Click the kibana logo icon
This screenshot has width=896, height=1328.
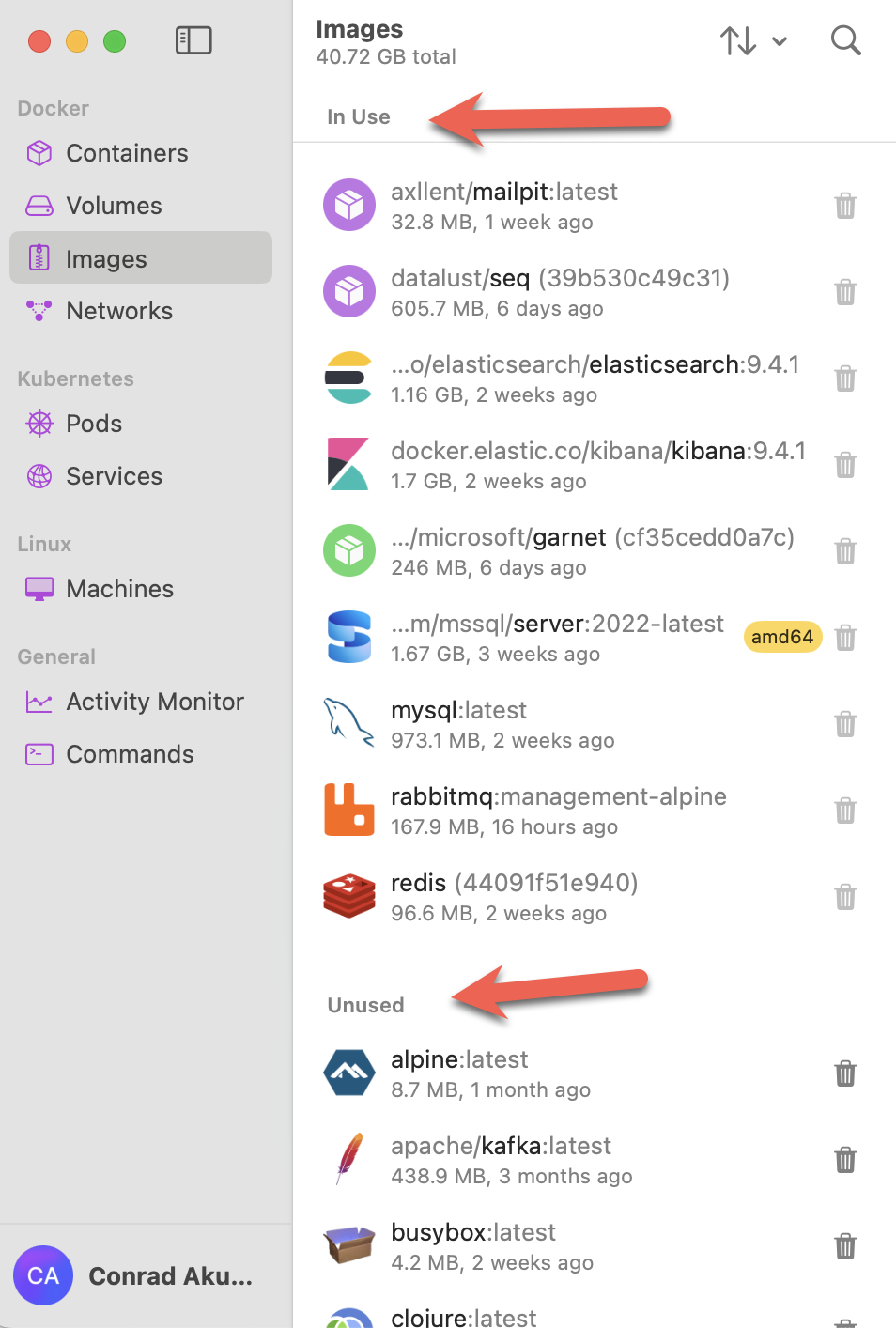click(x=348, y=464)
